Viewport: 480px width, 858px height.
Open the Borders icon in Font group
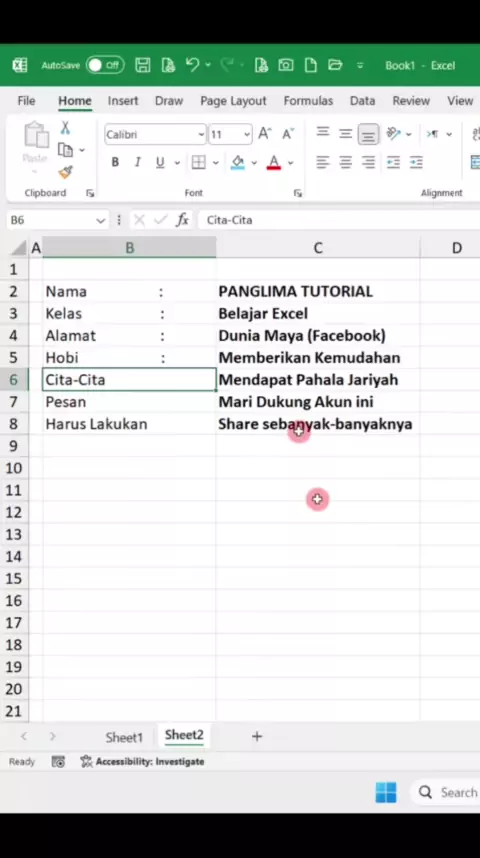199,162
